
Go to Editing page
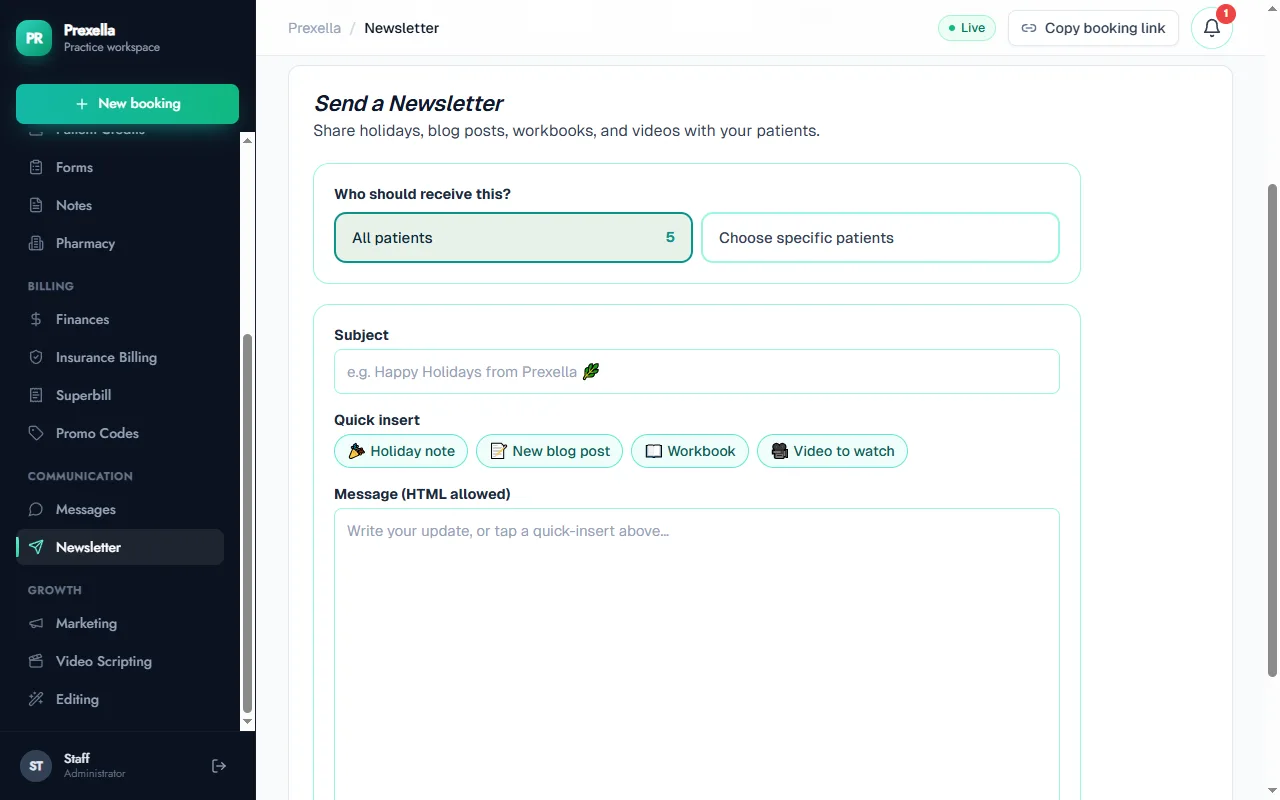coord(120,699)
